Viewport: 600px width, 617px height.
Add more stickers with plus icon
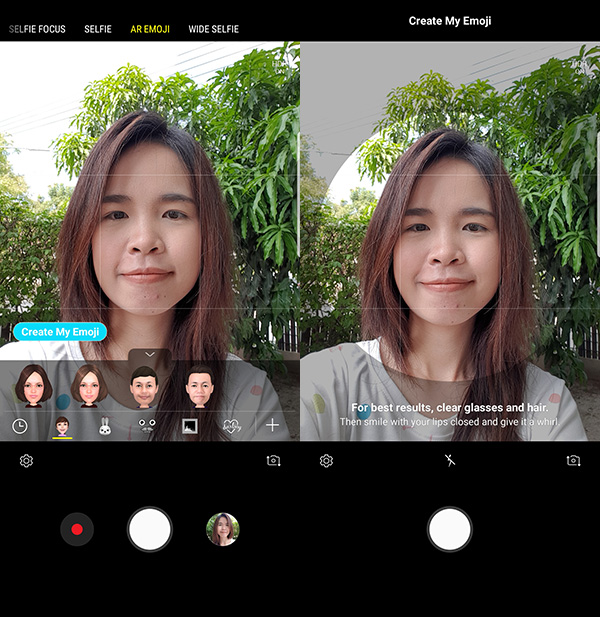(x=272, y=425)
